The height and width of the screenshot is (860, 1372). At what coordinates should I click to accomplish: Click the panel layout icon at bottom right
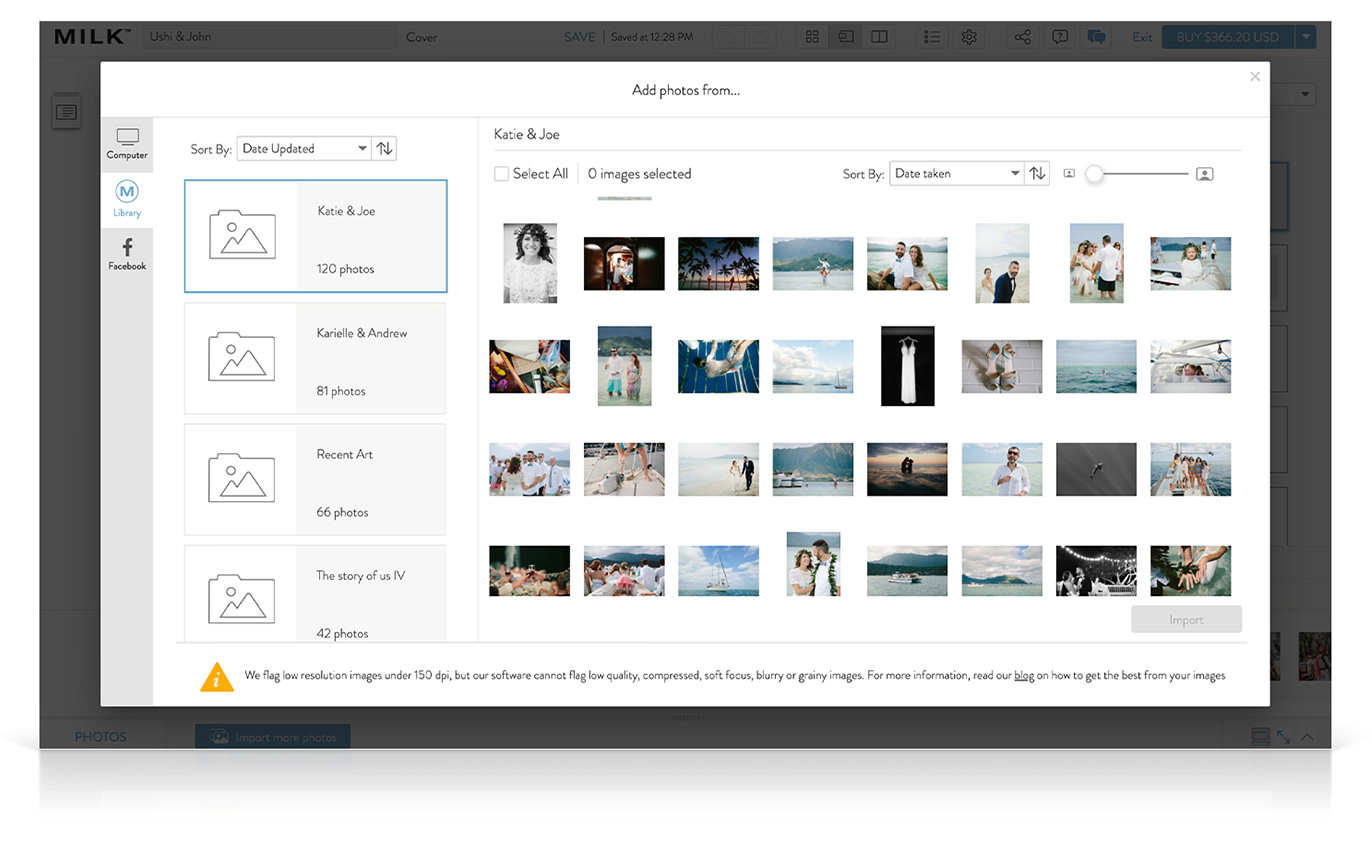1261,737
